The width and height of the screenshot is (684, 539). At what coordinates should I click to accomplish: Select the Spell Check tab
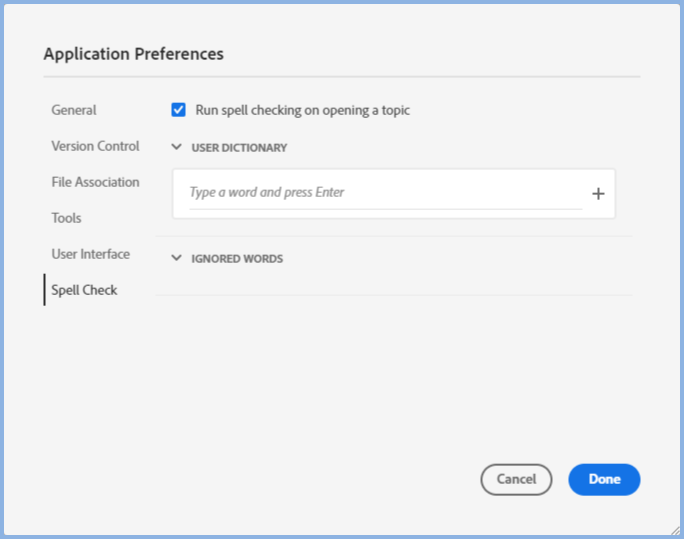coord(84,290)
